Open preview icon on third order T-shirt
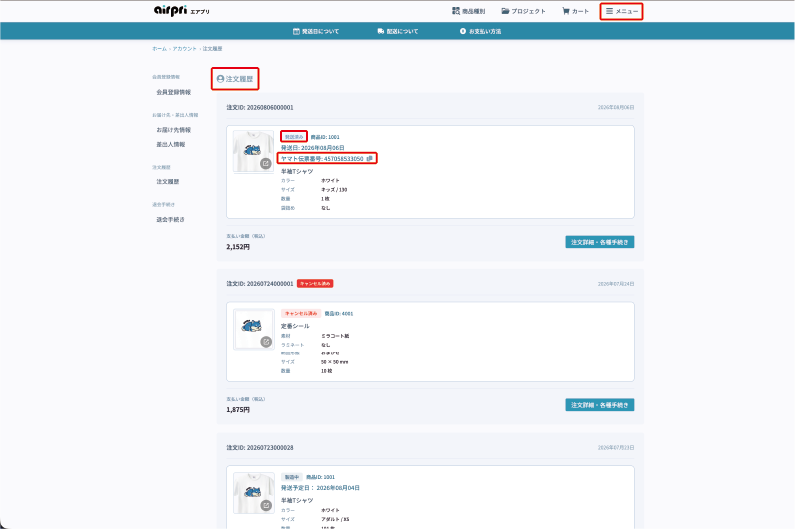This screenshot has height=529, width=795. pos(266,505)
